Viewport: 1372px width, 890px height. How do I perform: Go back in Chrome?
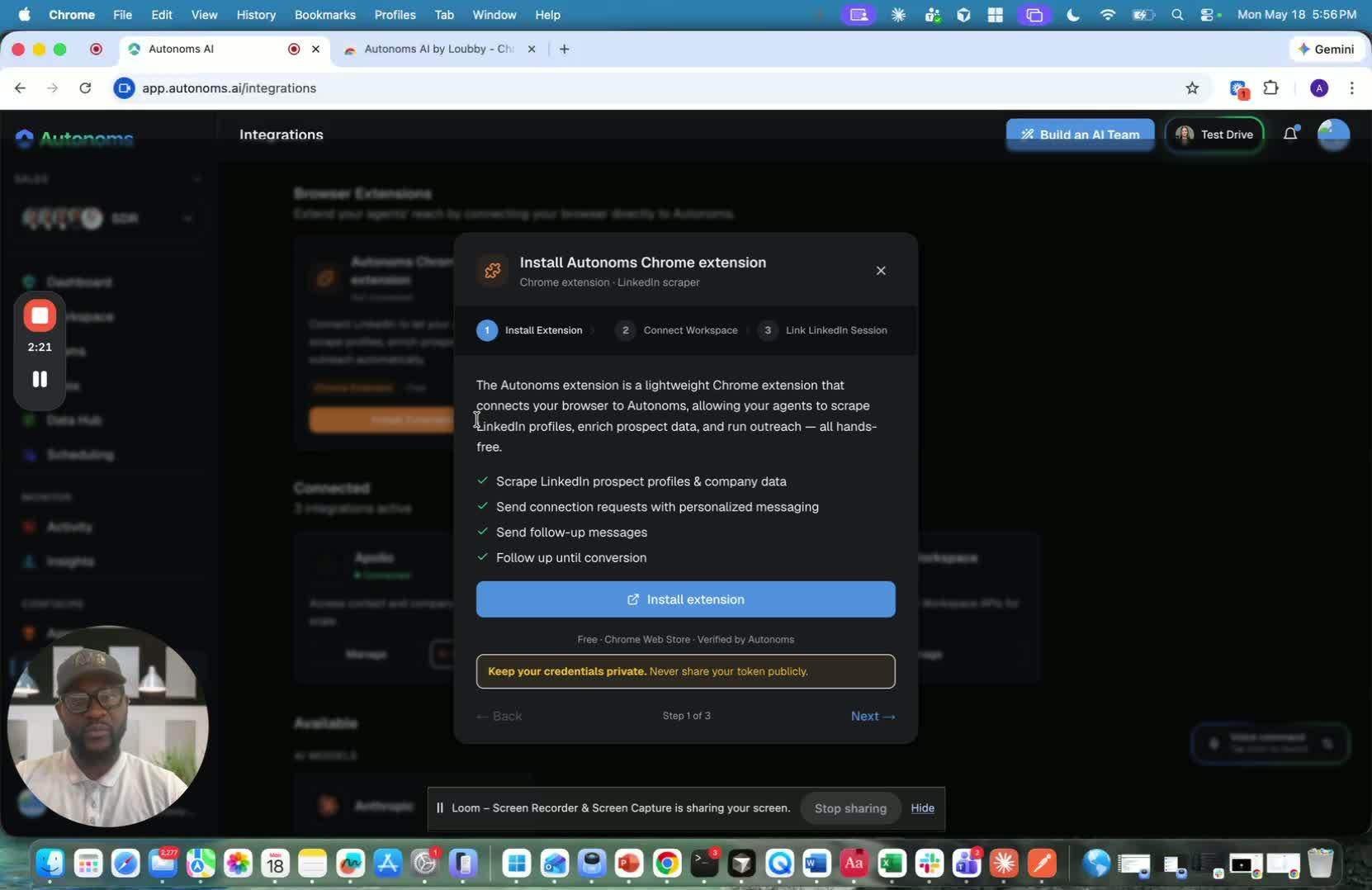point(20,88)
